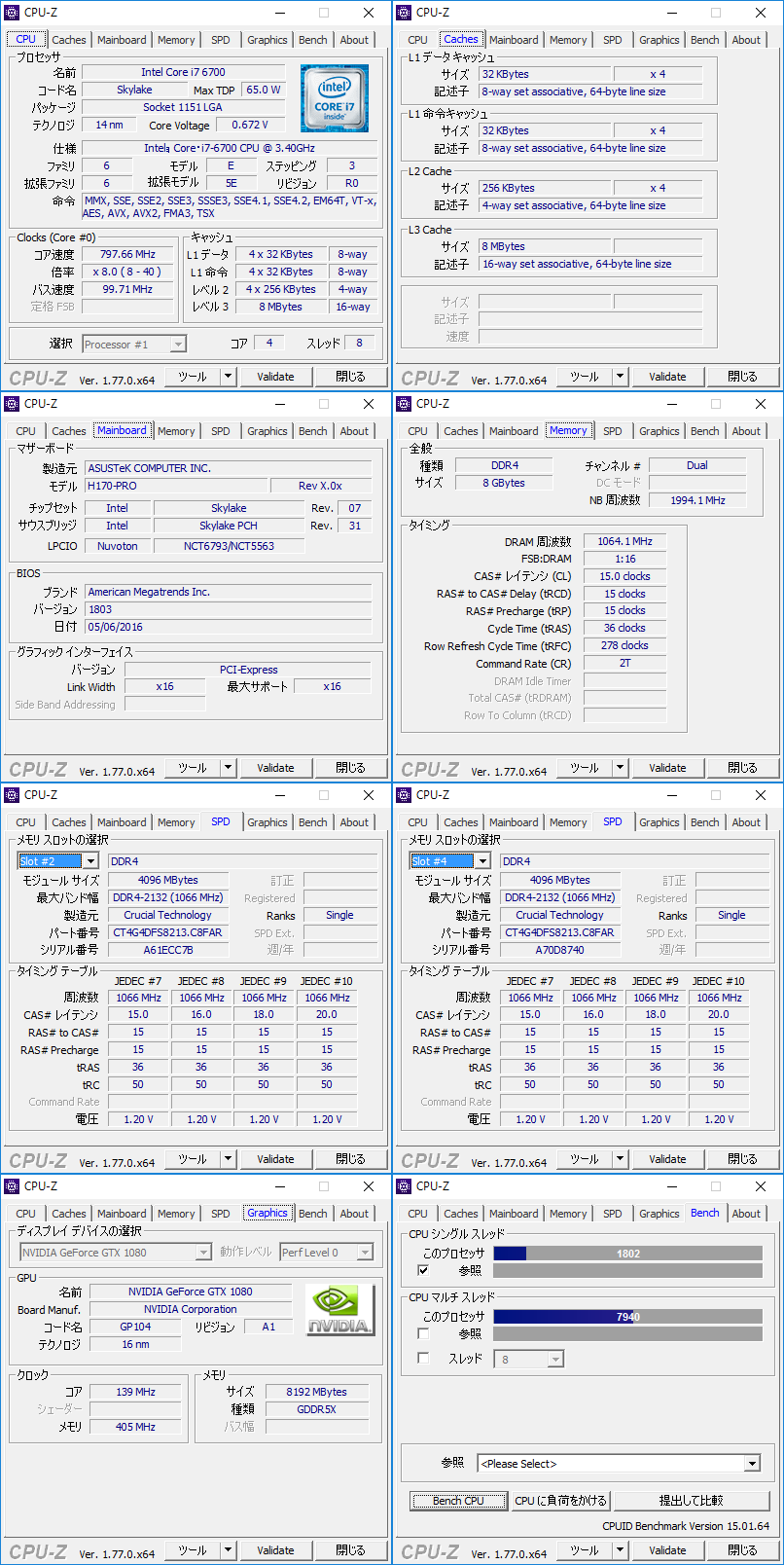Click the BIOS date 05/06/2016 field
This screenshot has width=784, height=1565.
[x=229, y=627]
